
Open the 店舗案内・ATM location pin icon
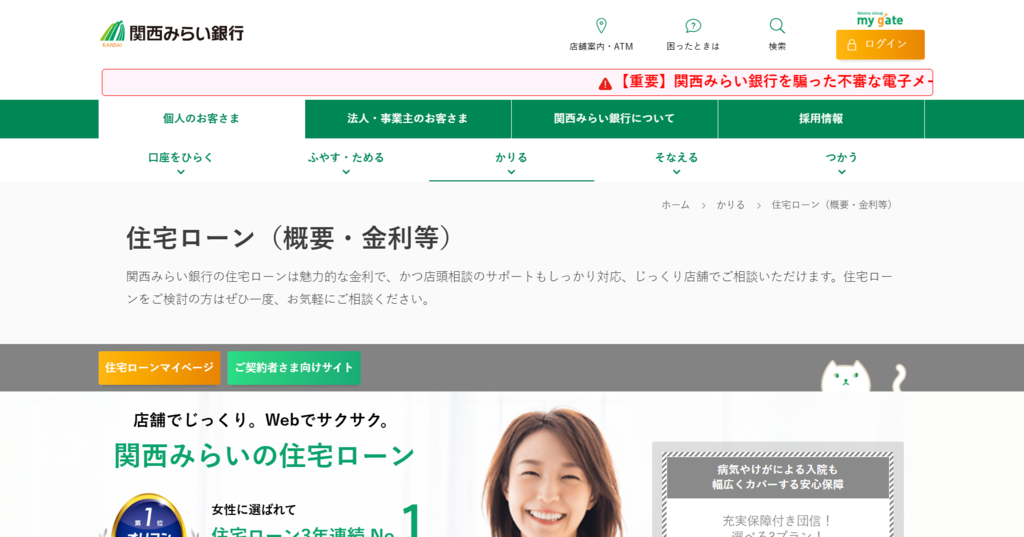pyautogui.click(x=601, y=26)
